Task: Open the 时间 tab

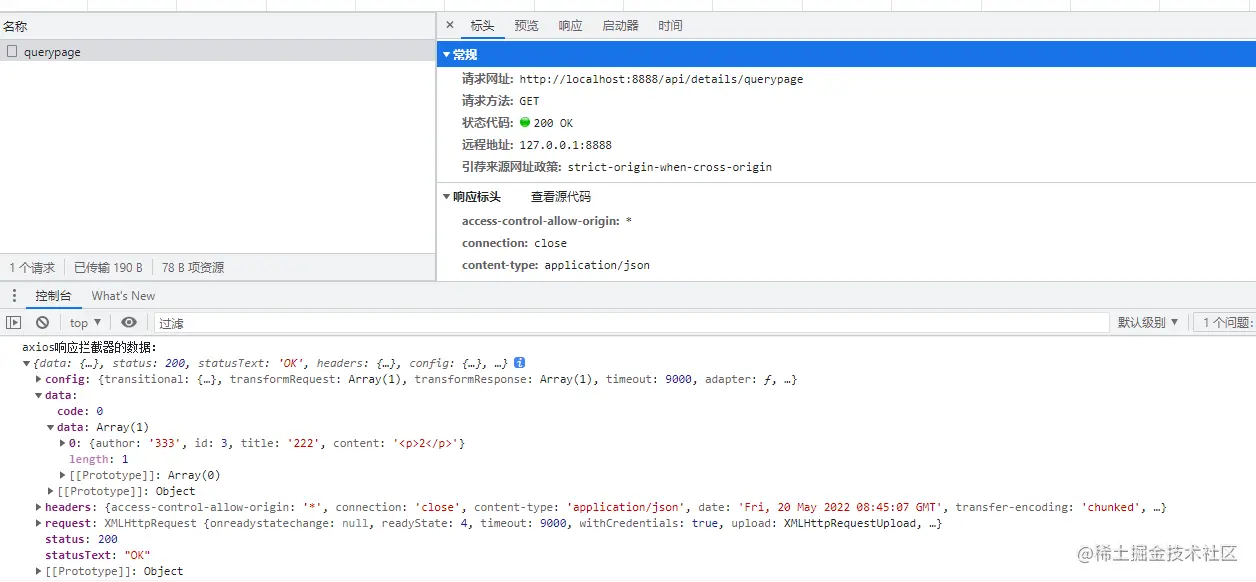Action: [x=670, y=26]
